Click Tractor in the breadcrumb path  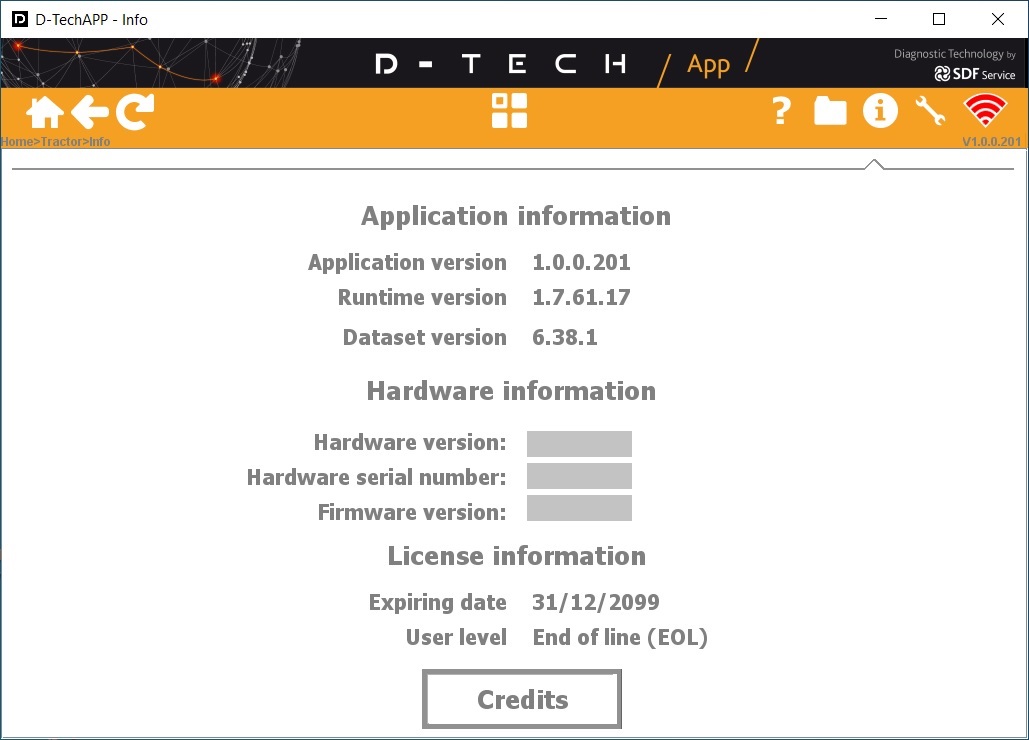[x=61, y=142]
